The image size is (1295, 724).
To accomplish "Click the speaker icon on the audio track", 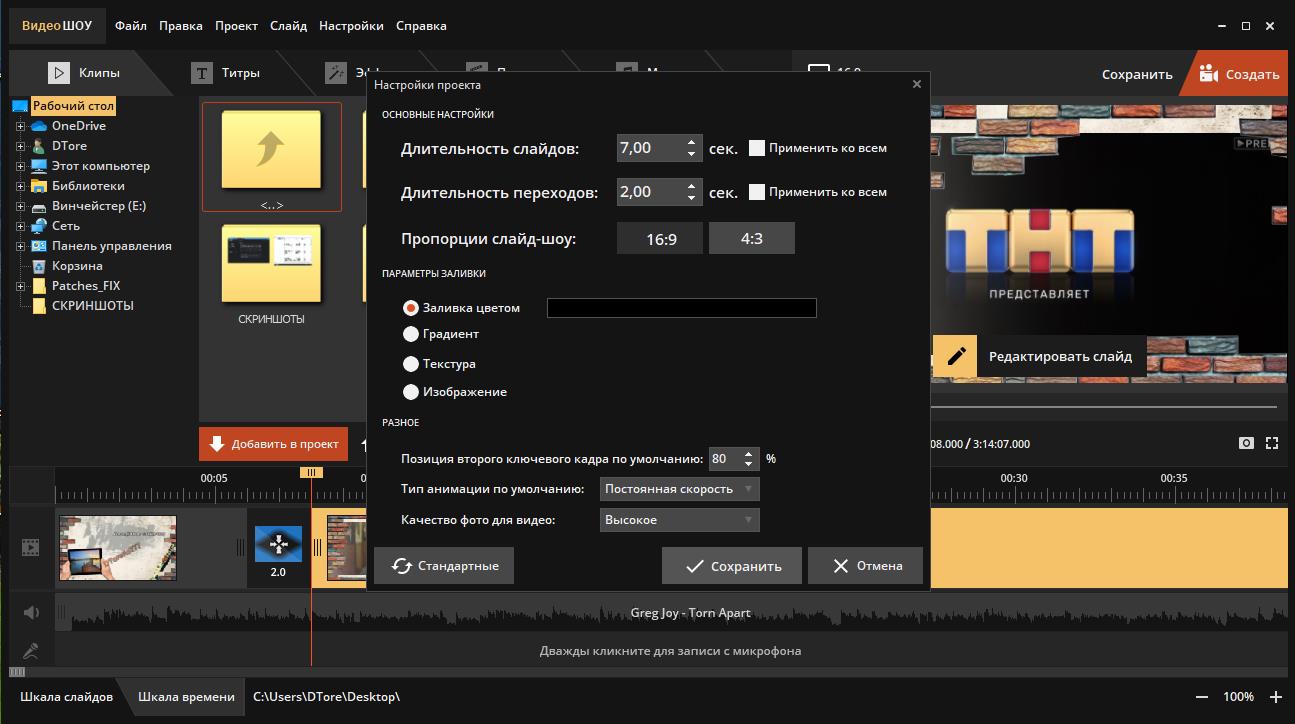I will tap(31, 613).
